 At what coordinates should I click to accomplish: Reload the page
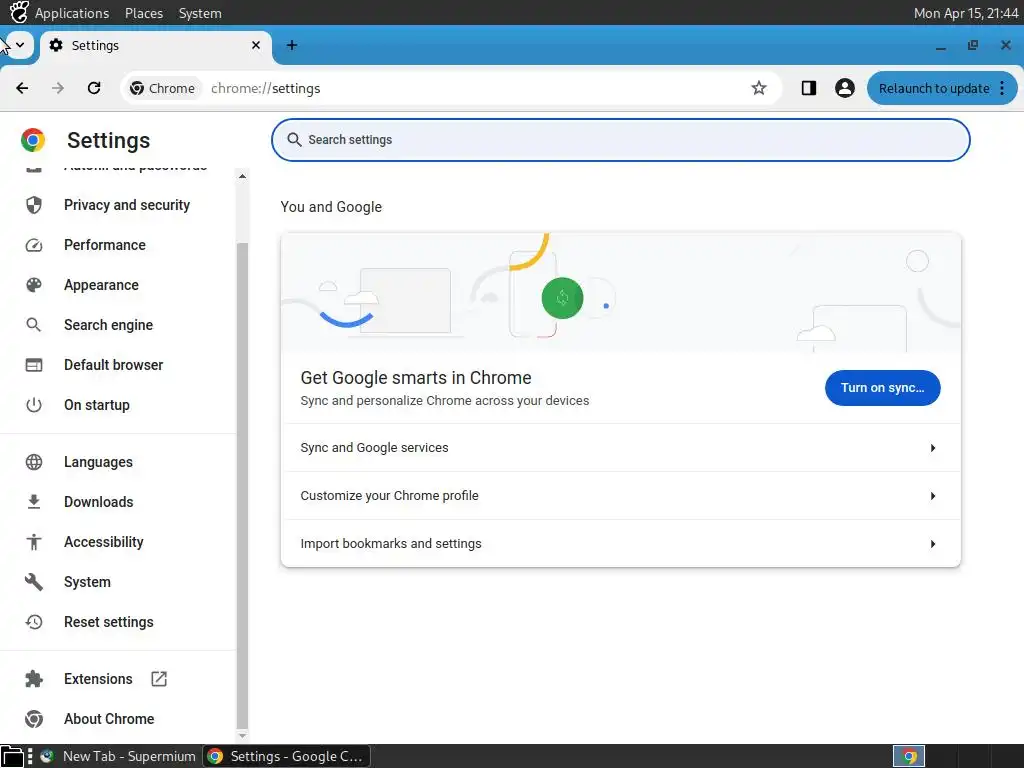[x=94, y=88]
